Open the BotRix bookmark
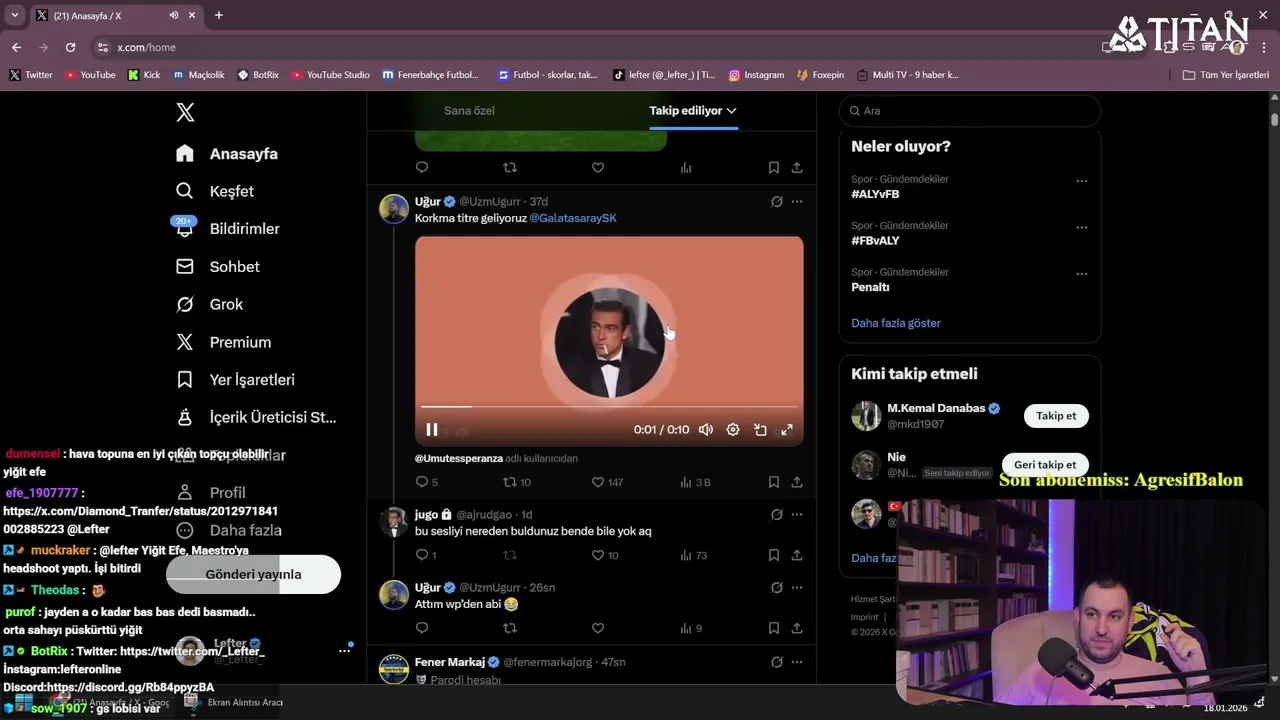1280x720 pixels. (258, 75)
